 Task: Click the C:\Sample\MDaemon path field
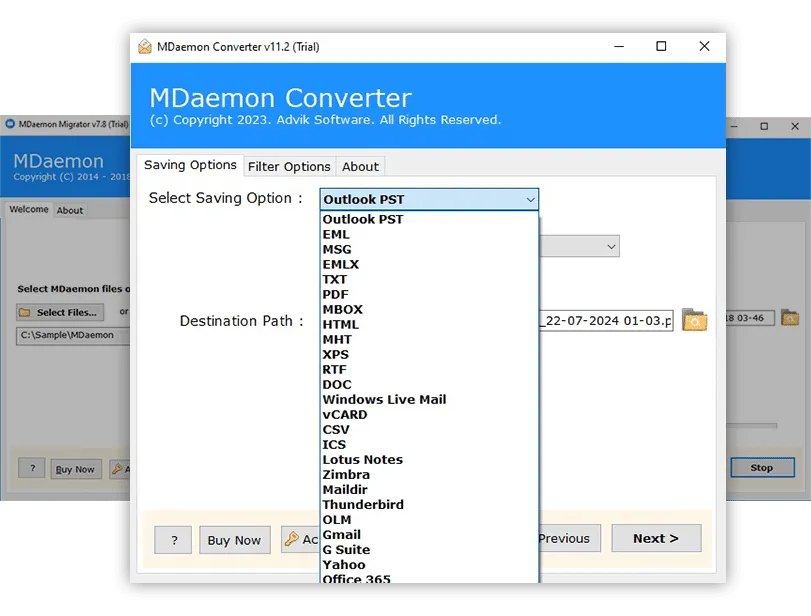73,335
